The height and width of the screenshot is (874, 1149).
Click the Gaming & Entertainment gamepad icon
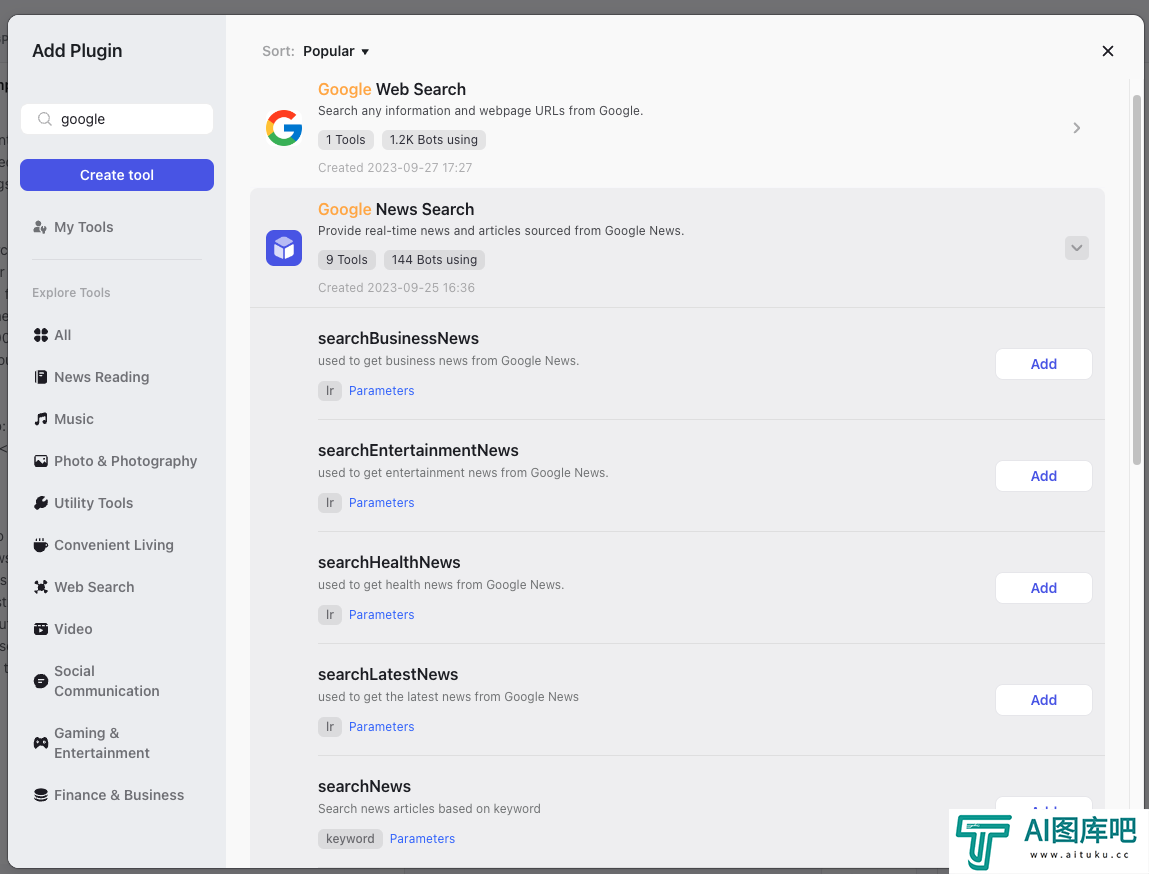[x=41, y=743]
